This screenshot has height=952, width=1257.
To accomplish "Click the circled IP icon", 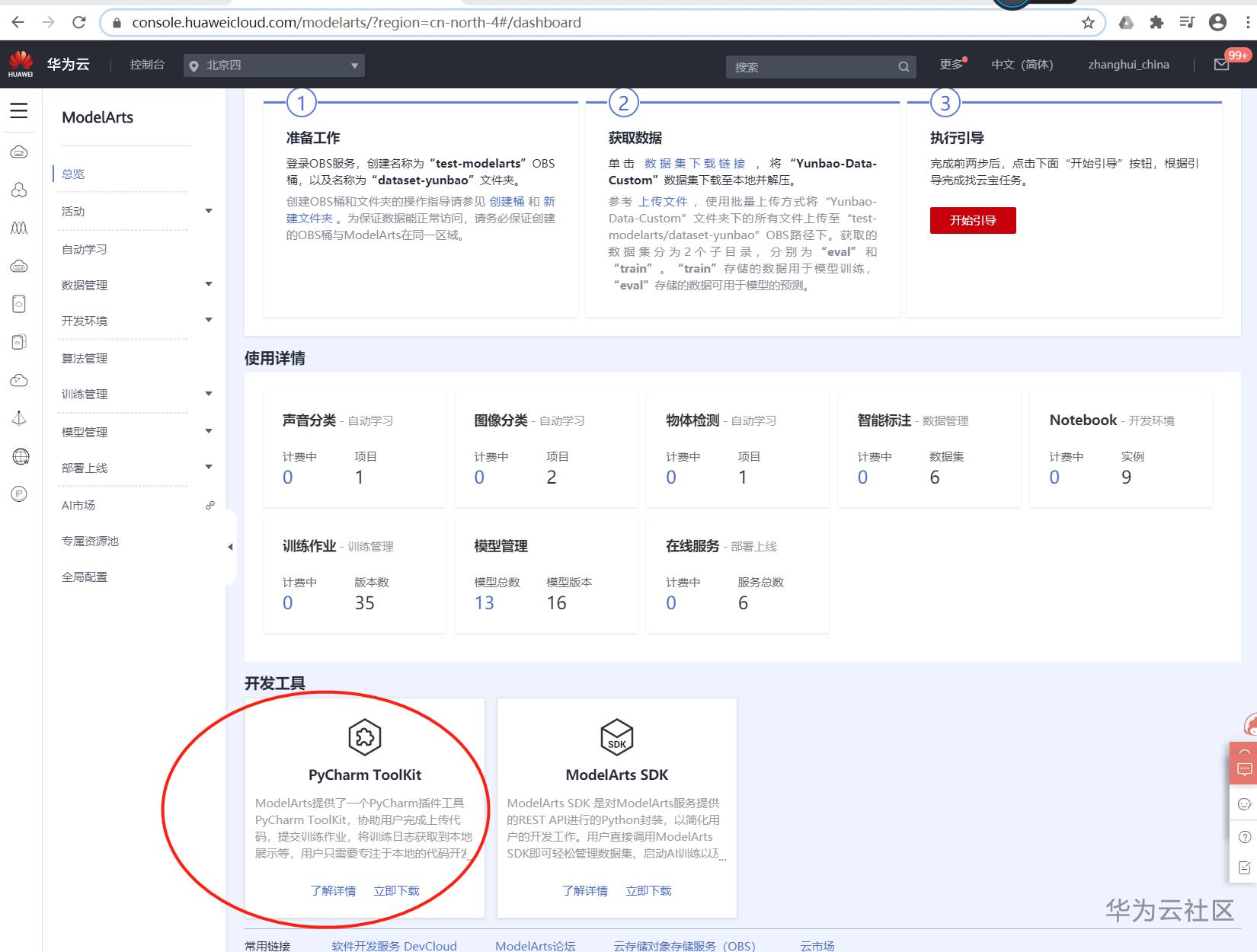I will (19, 494).
